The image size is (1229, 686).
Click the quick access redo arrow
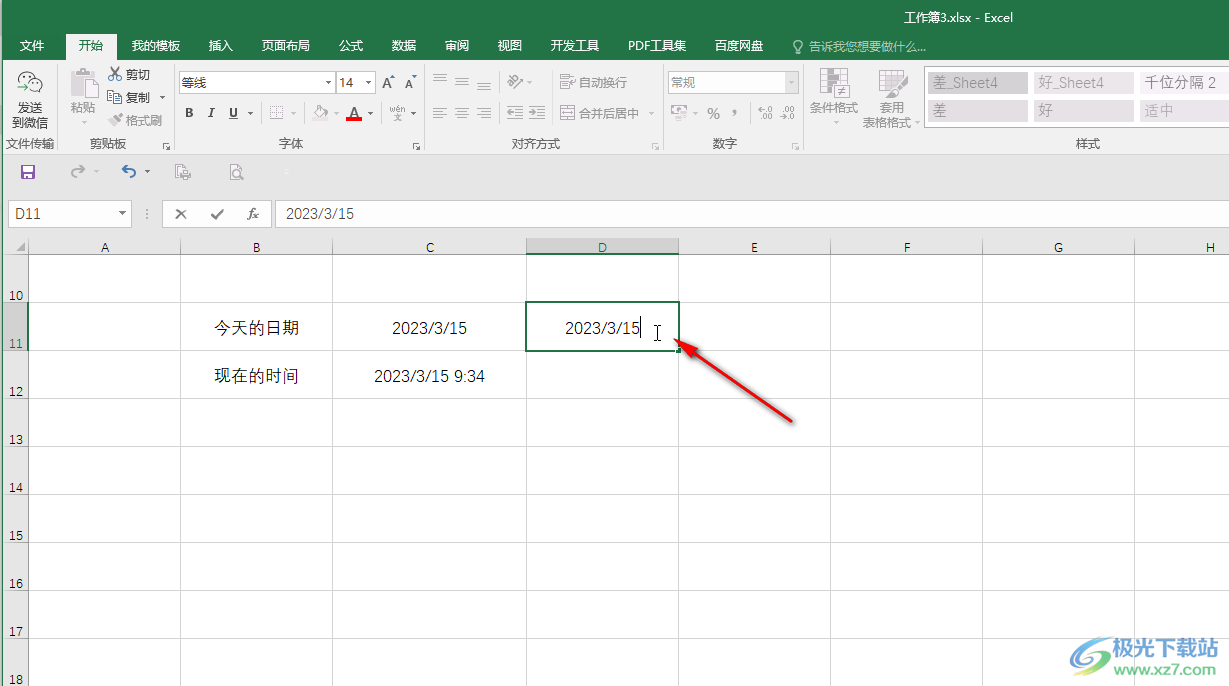coord(78,172)
